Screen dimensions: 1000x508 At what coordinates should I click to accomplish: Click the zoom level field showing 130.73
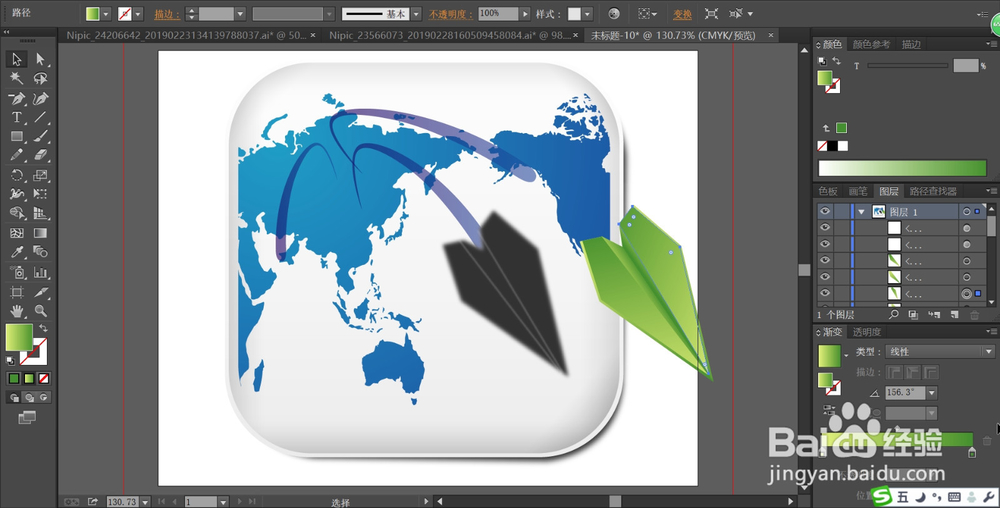pyautogui.click(x=122, y=502)
